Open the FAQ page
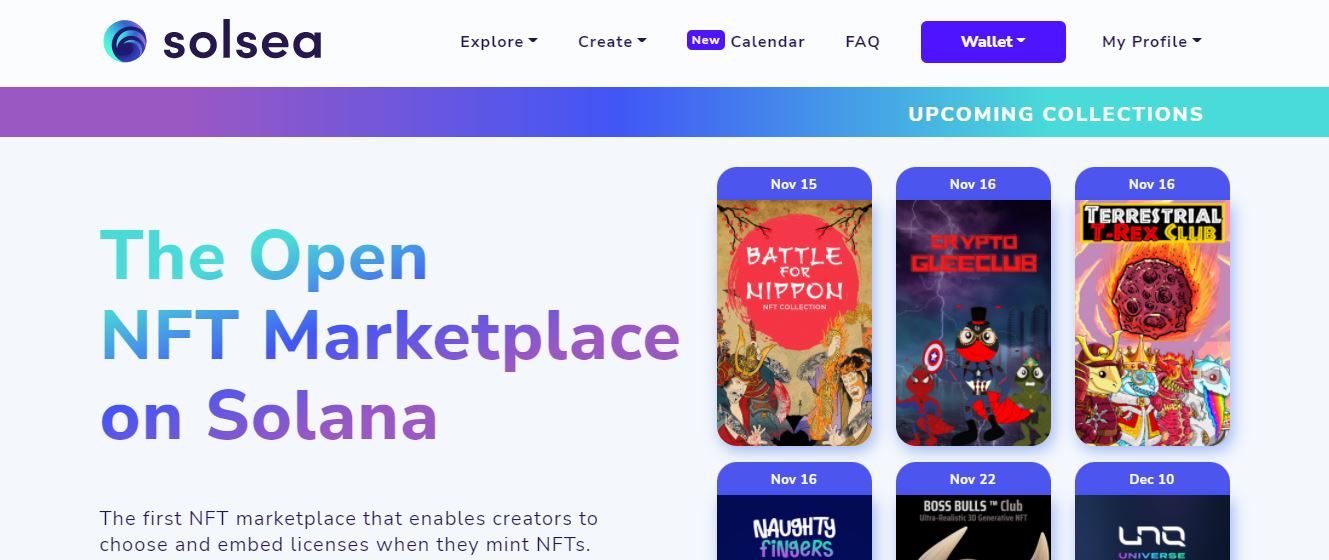Viewport: 1329px width, 560px height. [x=862, y=42]
